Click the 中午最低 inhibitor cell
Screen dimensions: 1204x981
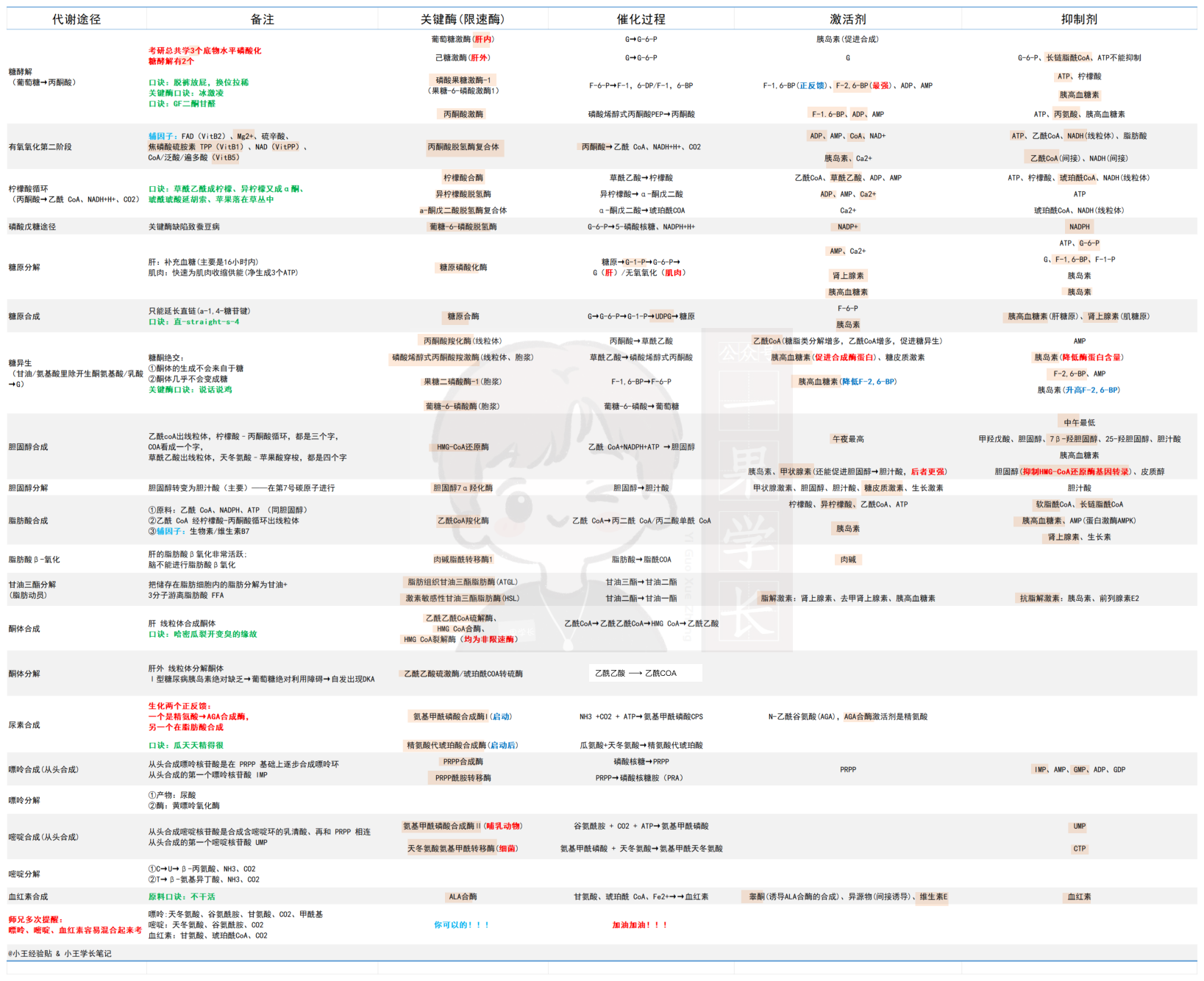pyautogui.click(x=1079, y=423)
